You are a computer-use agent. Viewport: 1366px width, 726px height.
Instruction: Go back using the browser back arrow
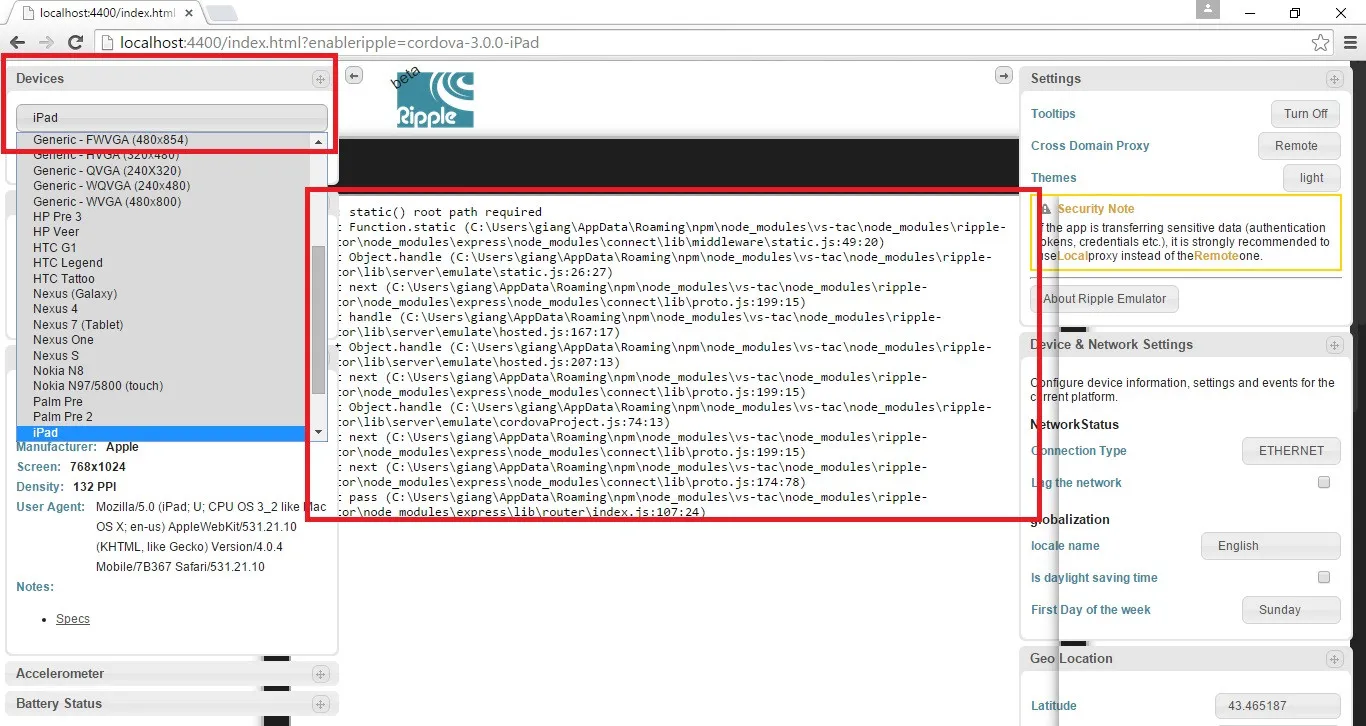17,43
